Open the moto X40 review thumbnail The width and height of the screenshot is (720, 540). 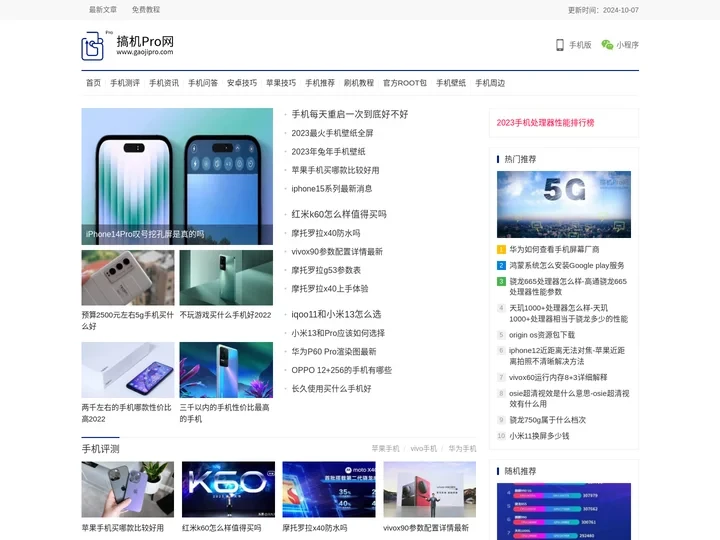pos(329,489)
